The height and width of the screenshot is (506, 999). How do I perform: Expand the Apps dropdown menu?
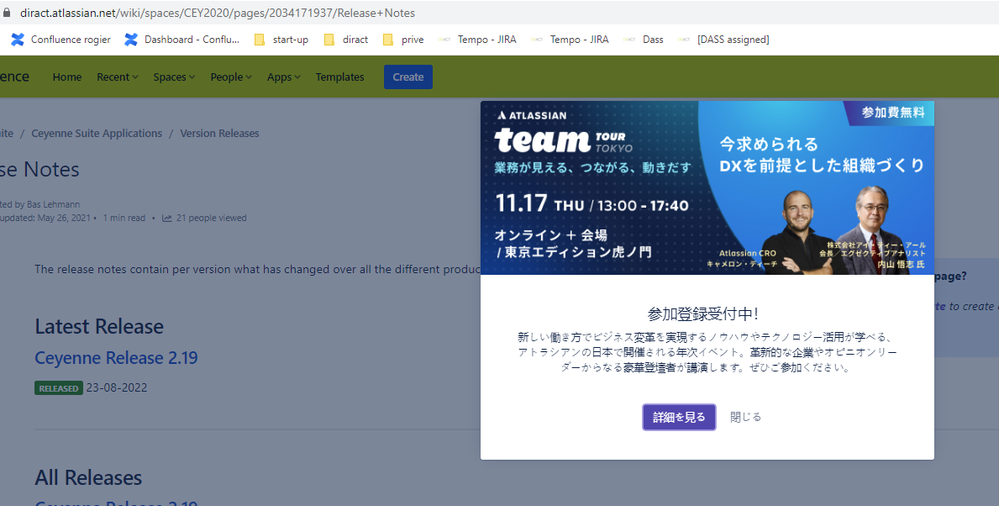[284, 77]
